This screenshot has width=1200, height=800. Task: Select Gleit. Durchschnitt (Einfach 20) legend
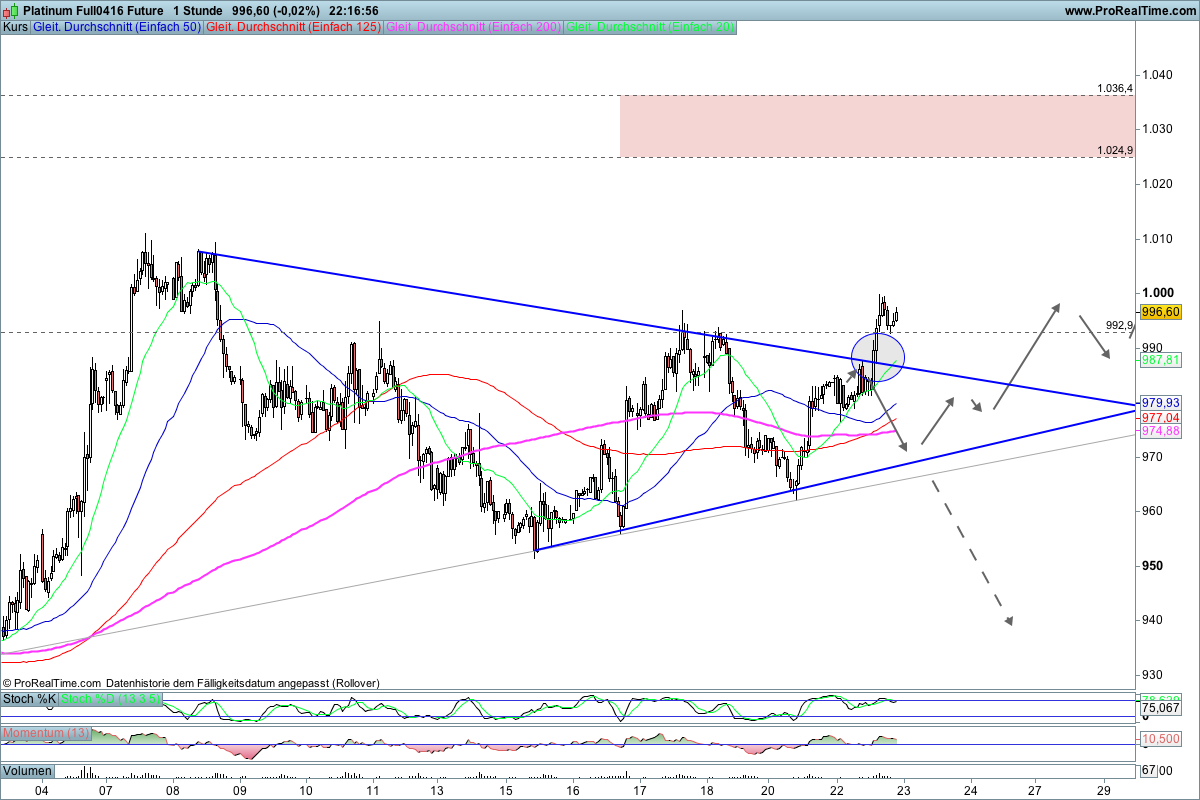[x=651, y=28]
